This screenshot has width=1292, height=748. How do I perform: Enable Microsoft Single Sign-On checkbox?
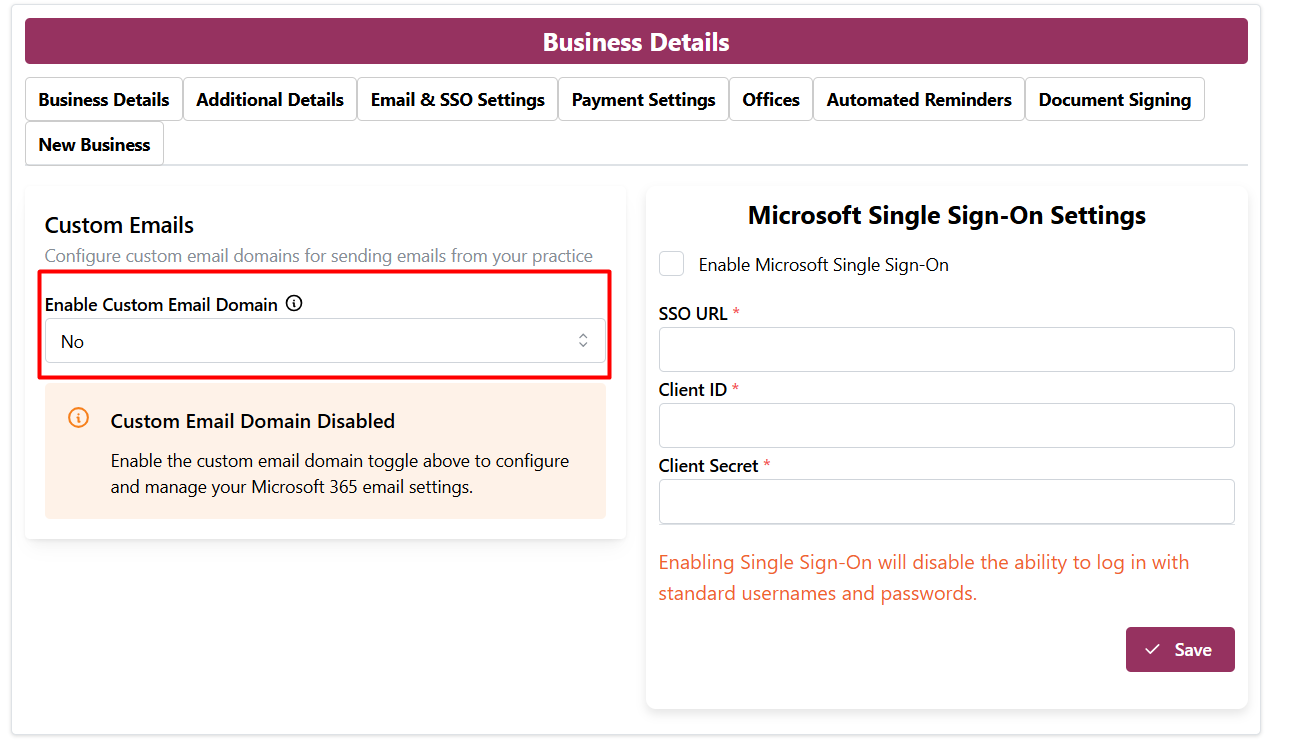pos(672,264)
